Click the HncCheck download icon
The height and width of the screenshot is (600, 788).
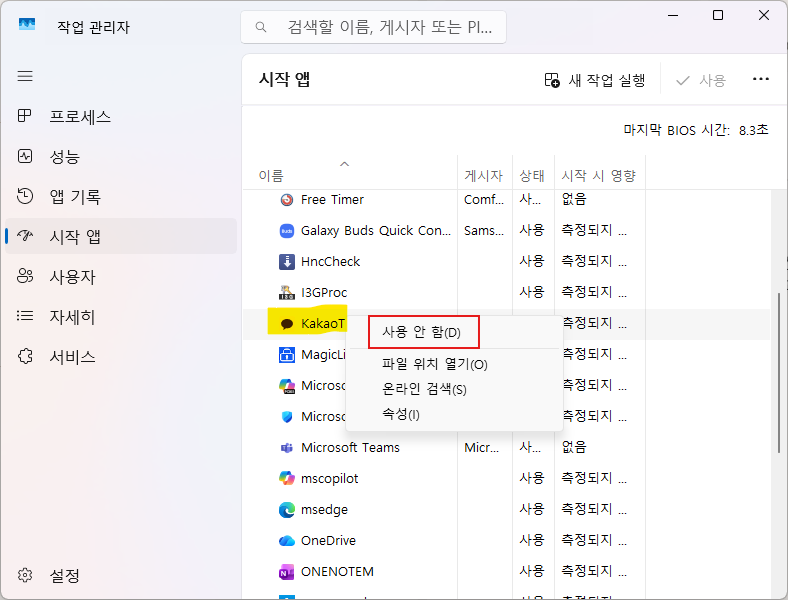pos(286,262)
